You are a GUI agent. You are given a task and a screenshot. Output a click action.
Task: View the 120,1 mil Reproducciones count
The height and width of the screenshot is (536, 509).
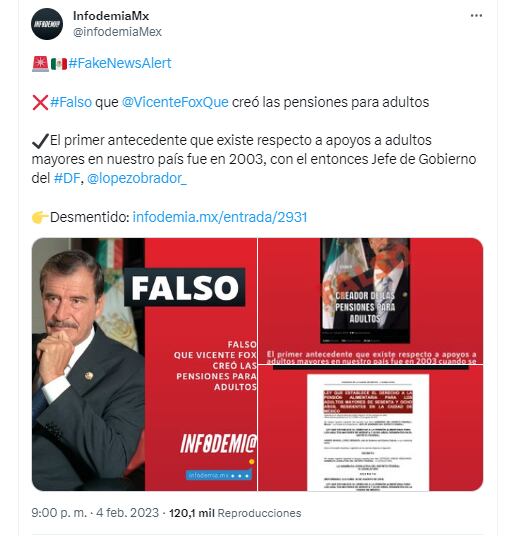click(235, 513)
